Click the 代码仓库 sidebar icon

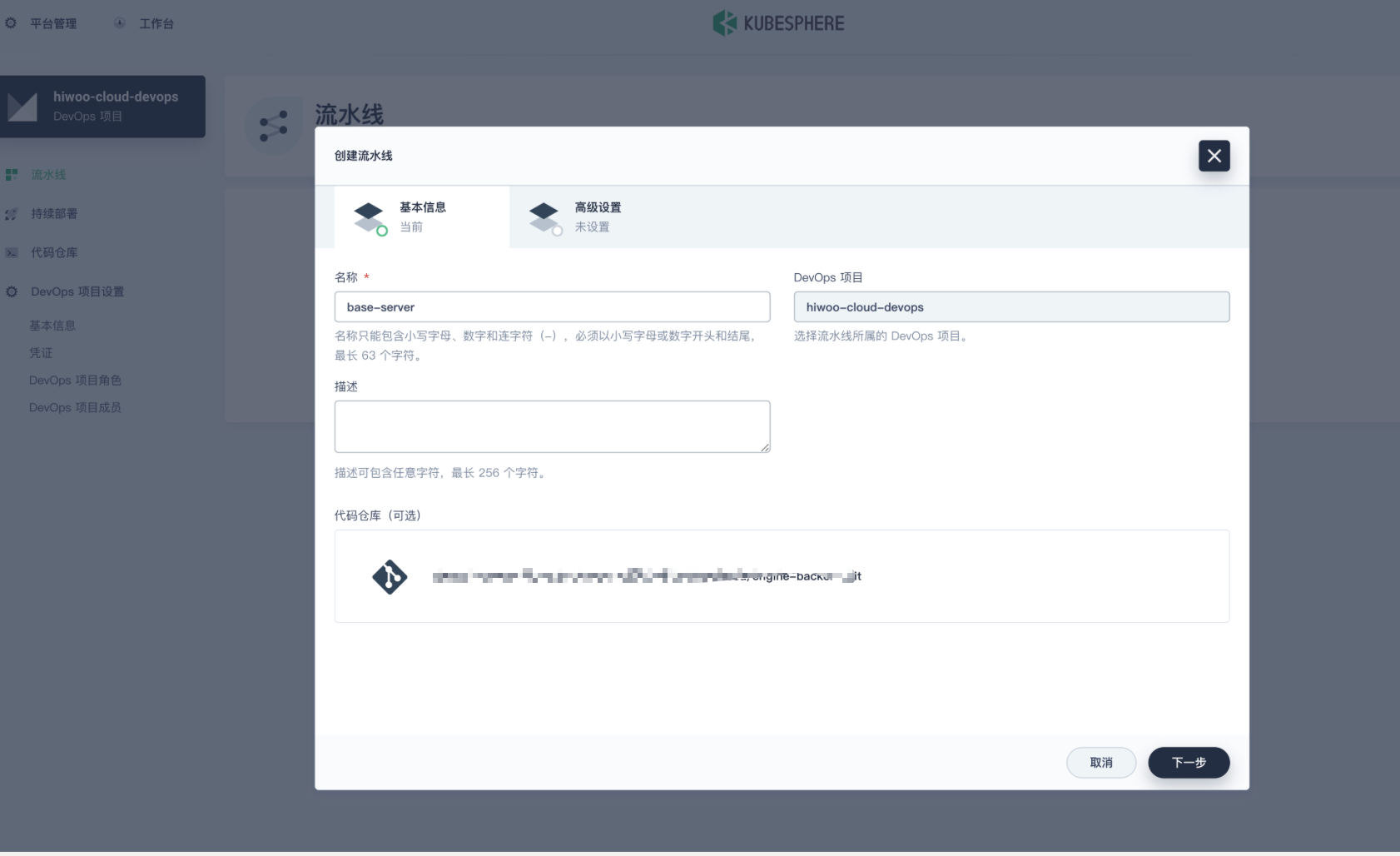(12, 252)
